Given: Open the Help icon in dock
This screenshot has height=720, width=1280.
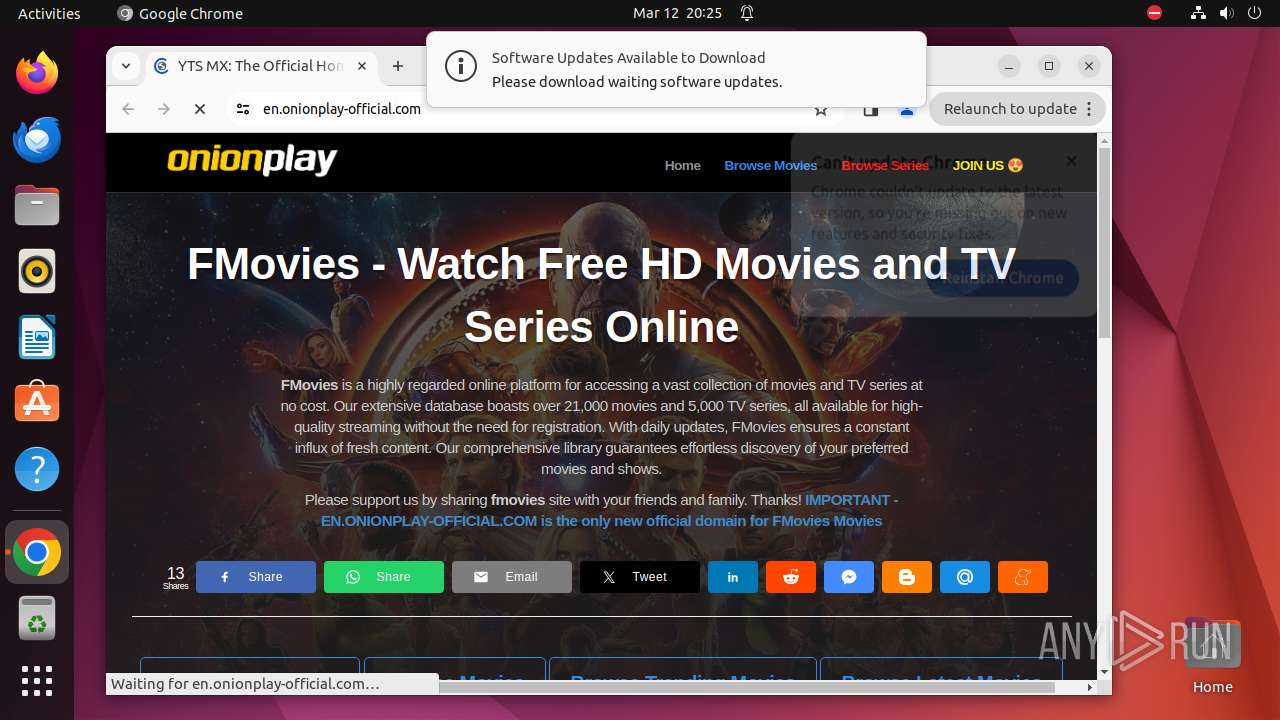Looking at the screenshot, I should click(x=37, y=469).
